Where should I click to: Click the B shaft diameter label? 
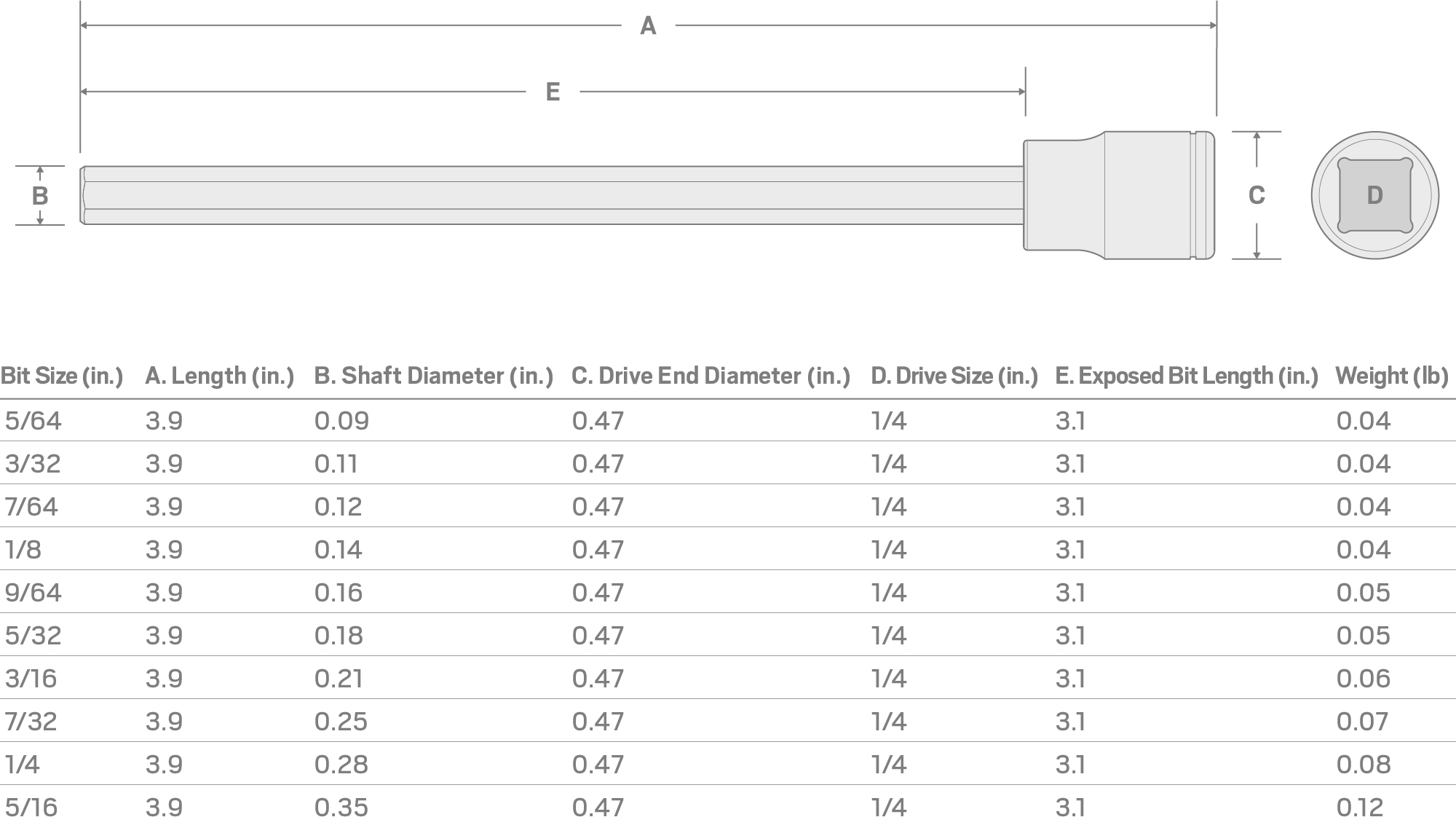tap(40, 195)
